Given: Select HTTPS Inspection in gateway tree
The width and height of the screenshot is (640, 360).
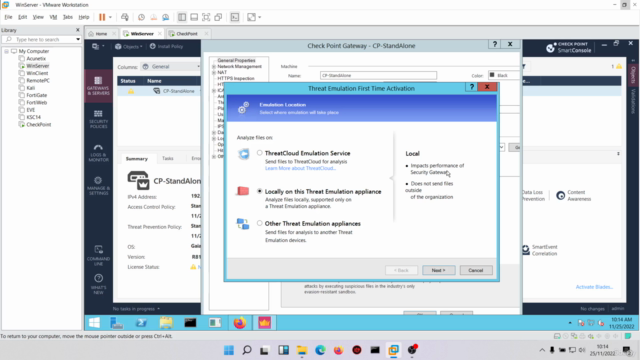Looking at the screenshot, I should [x=236, y=78].
